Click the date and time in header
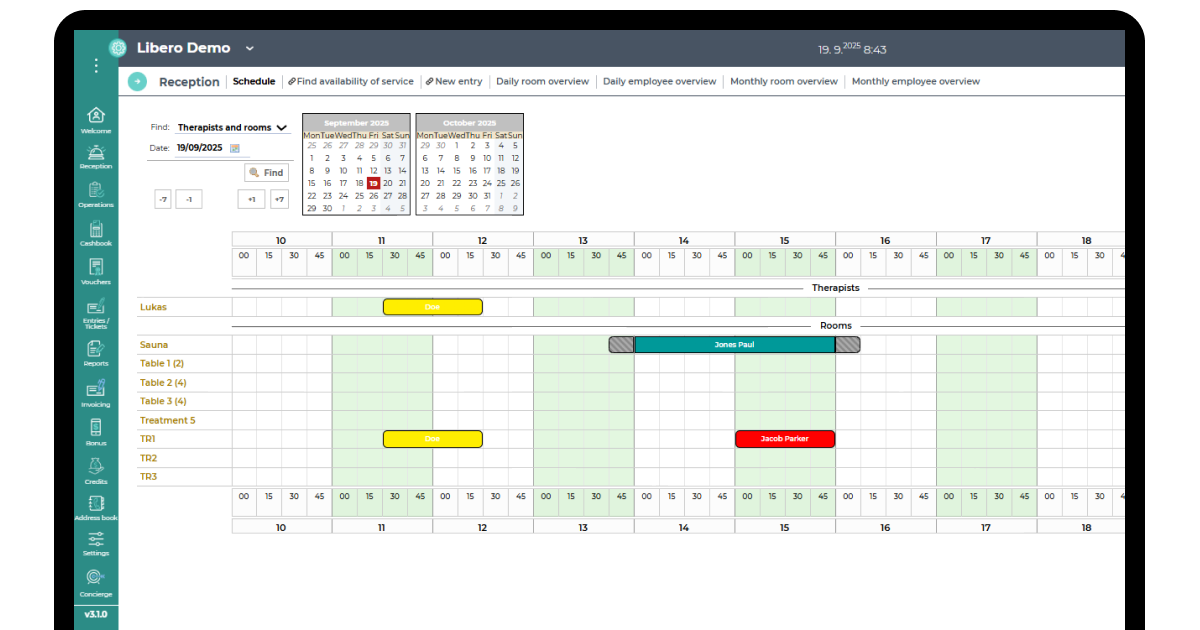The image size is (1200, 630). 852,48
